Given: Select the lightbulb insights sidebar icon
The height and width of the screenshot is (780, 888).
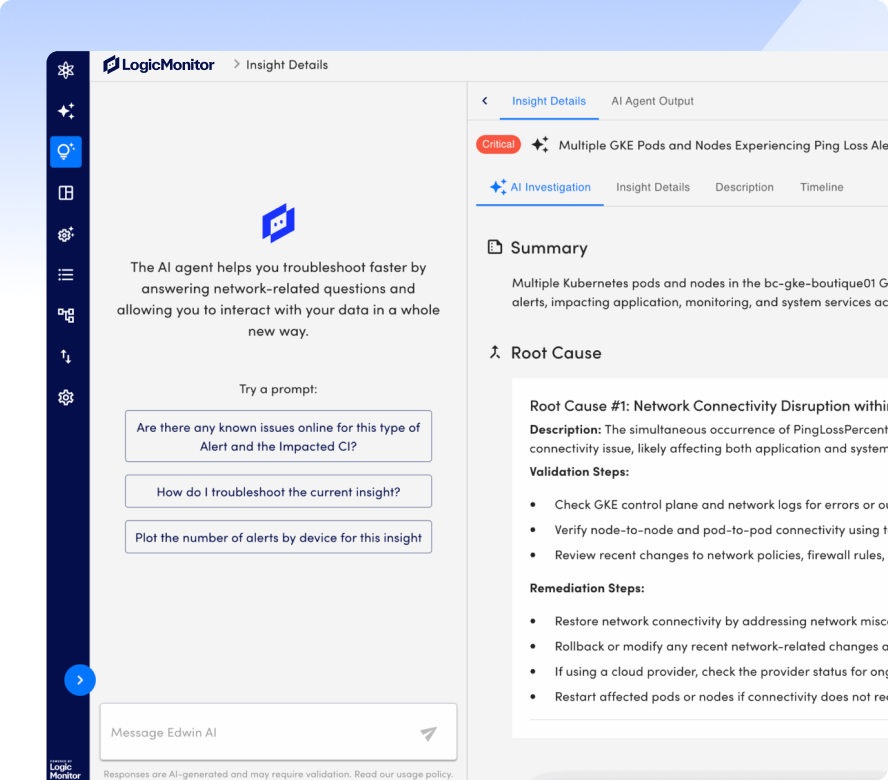Looking at the screenshot, I should [x=66, y=152].
